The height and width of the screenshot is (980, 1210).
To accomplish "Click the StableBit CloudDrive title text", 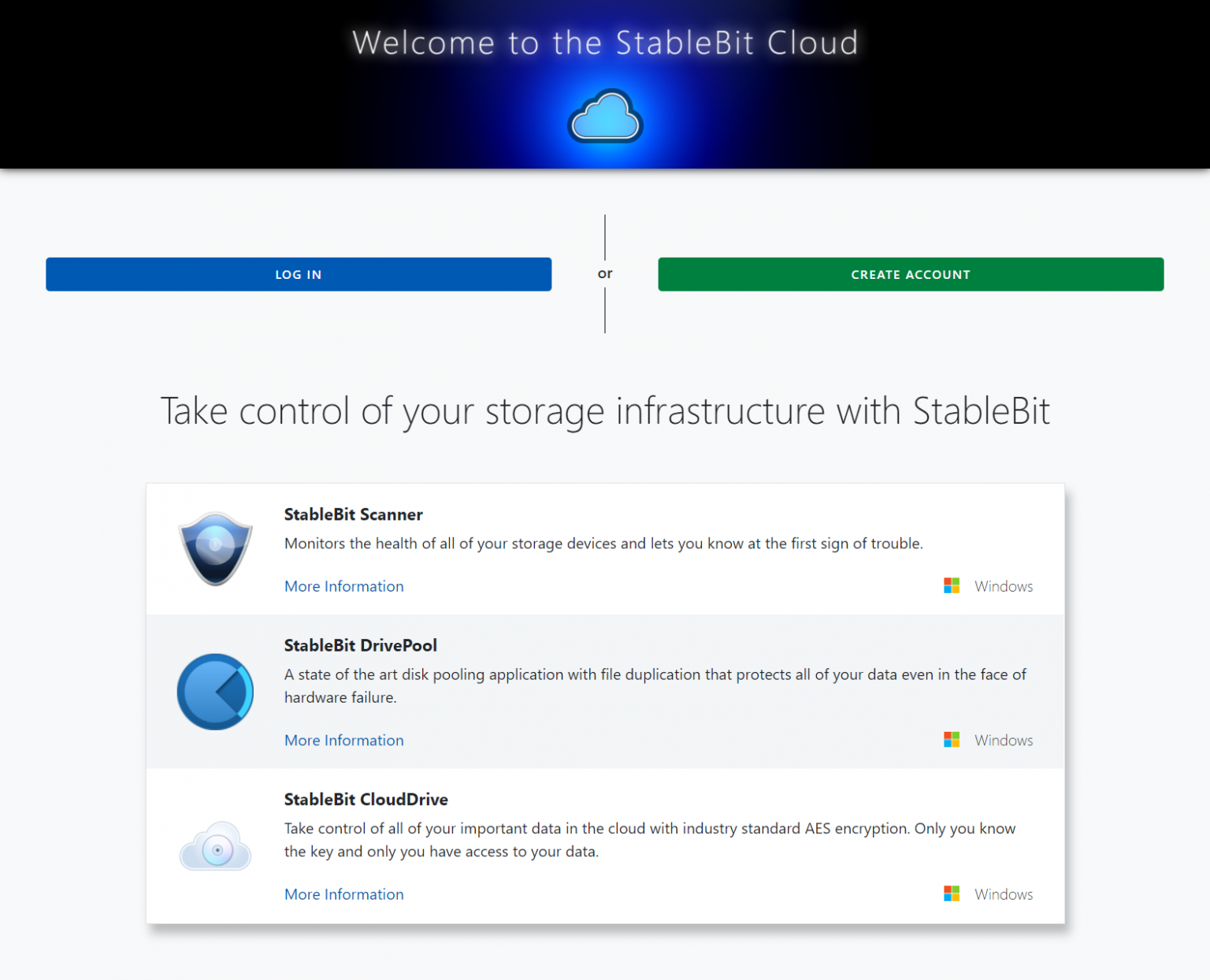I will point(366,799).
